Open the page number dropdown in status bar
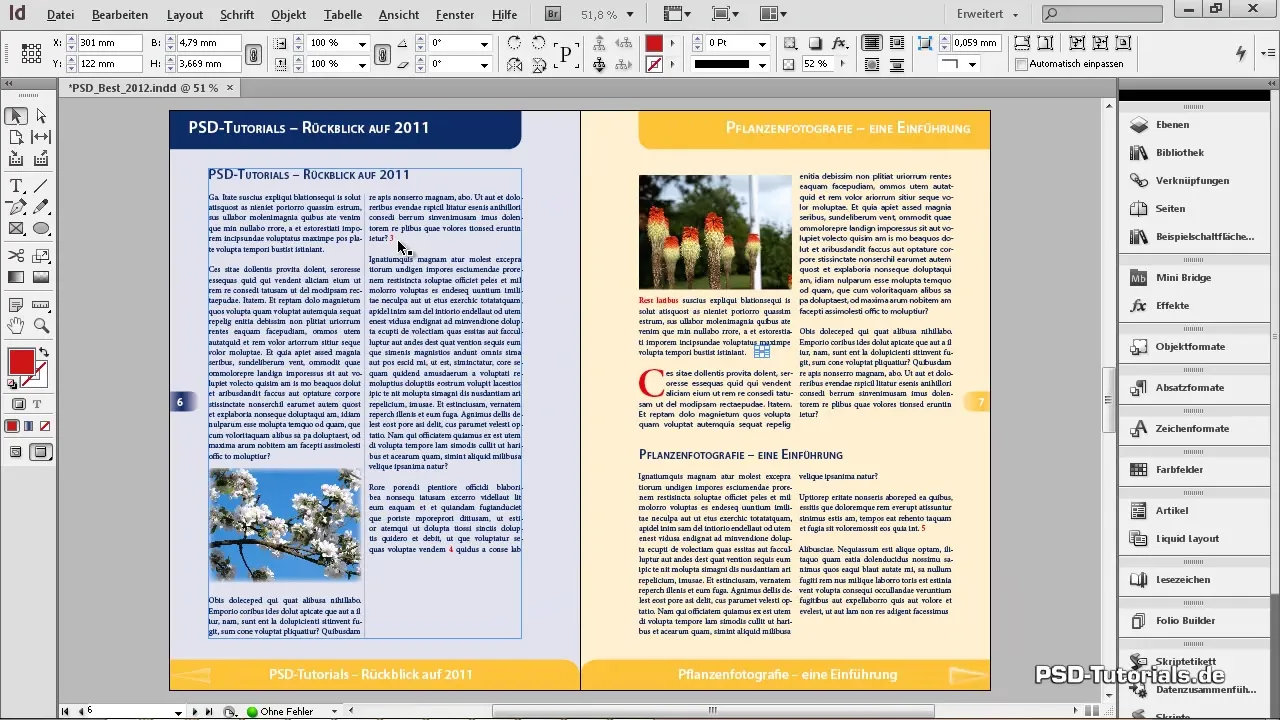This screenshot has height=720, width=1280. pyautogui.click(x=178, y=712)
